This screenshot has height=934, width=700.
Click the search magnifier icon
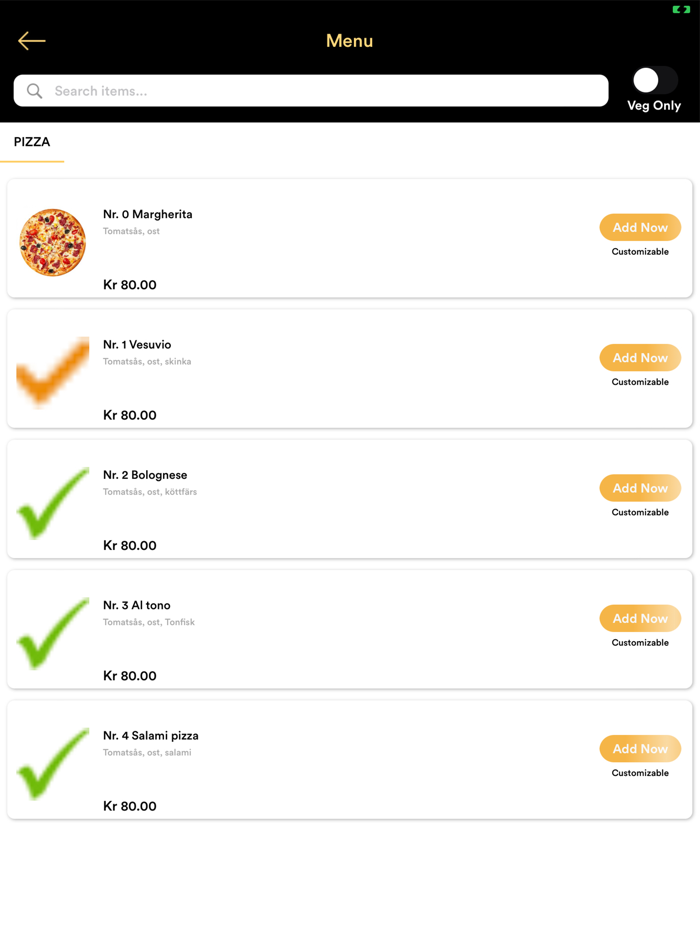coord(33,90)
